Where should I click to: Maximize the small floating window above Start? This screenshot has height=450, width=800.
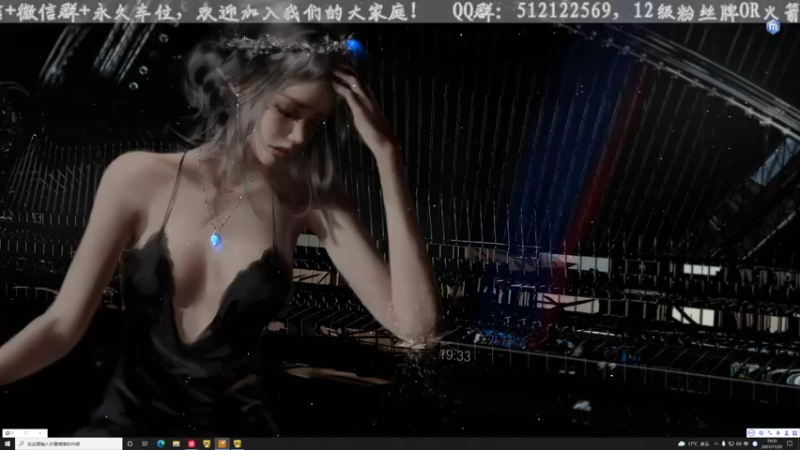(x=26, y=433)
